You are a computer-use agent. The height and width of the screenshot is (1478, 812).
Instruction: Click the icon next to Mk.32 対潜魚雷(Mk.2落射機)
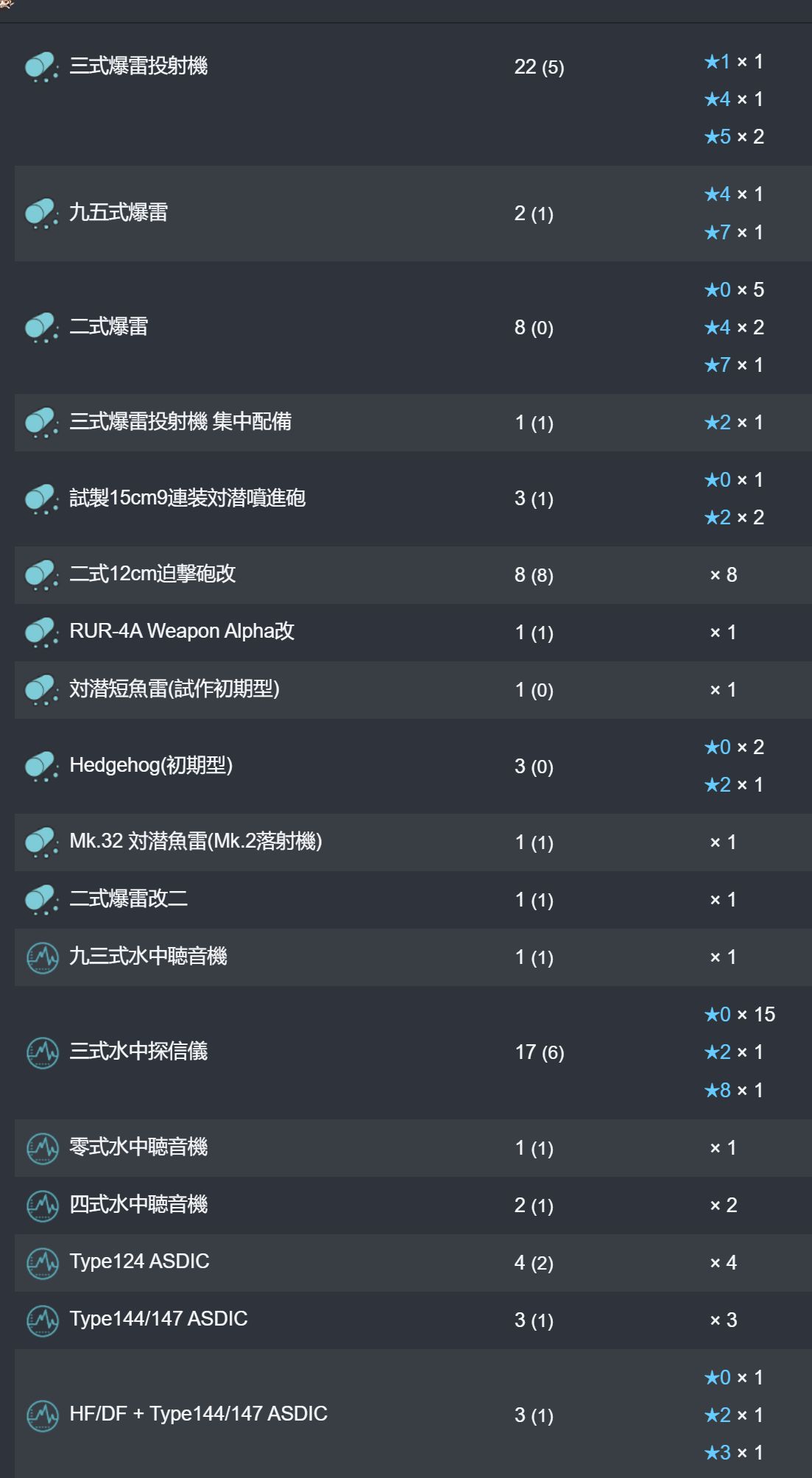pos(42,842)
